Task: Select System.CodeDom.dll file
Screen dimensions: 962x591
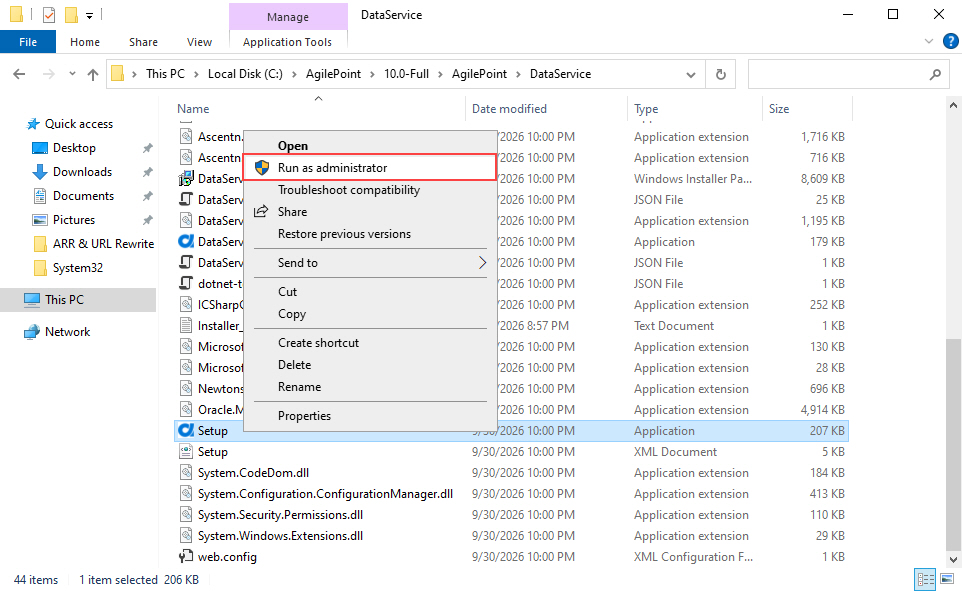Action: coord(253,473)
